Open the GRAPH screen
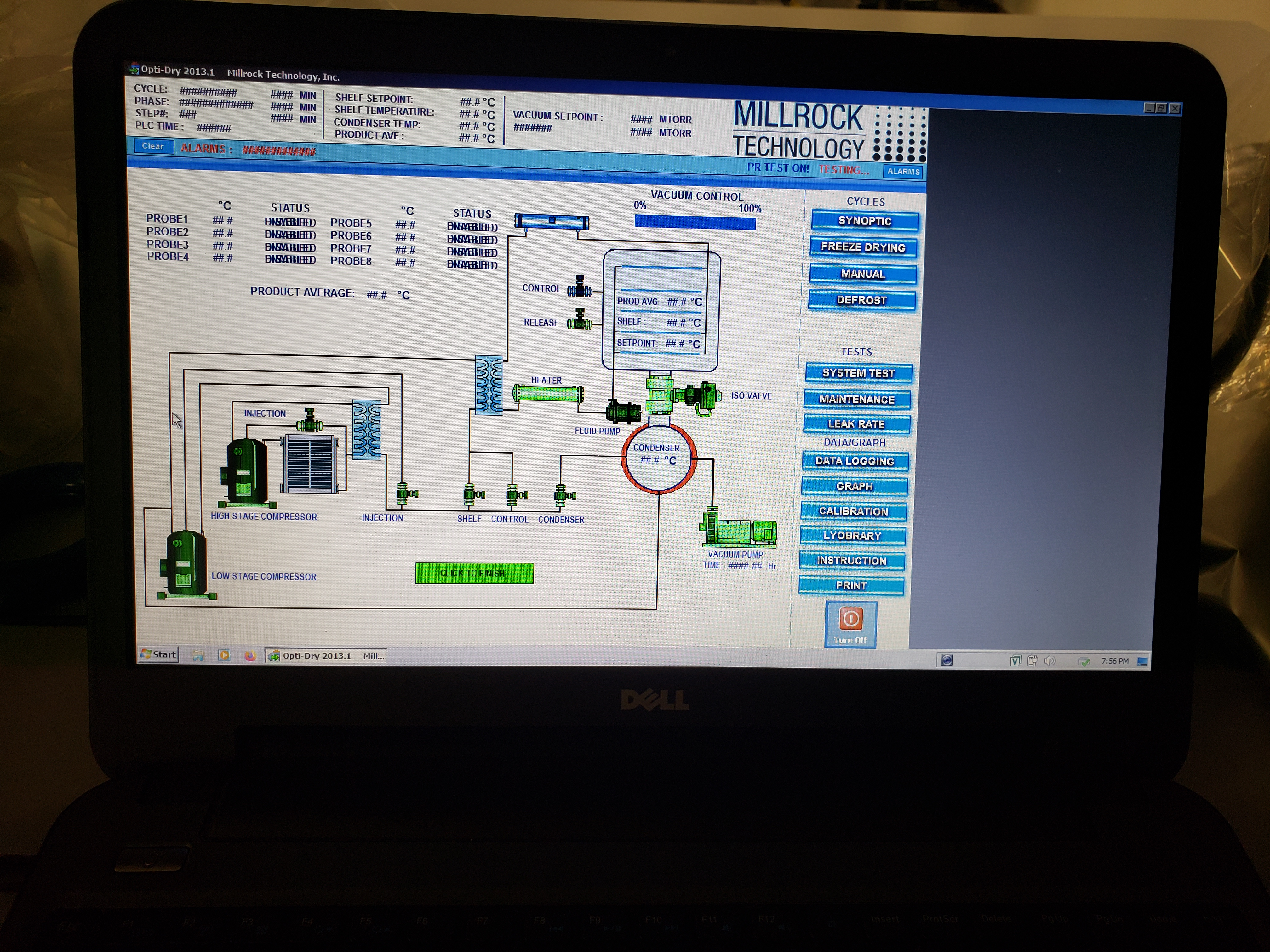 854,486
